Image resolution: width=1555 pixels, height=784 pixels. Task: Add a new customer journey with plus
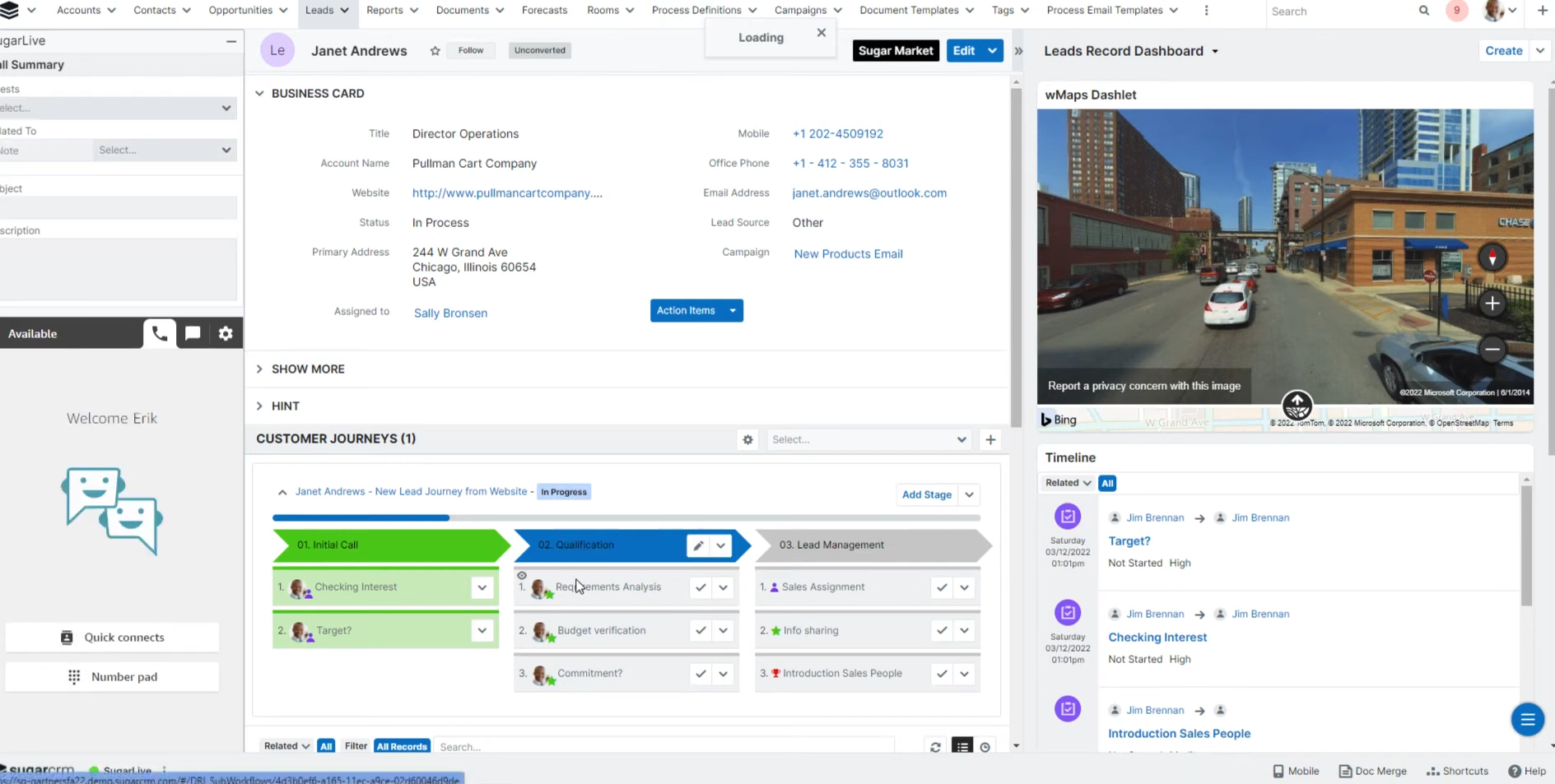[990, 439]
